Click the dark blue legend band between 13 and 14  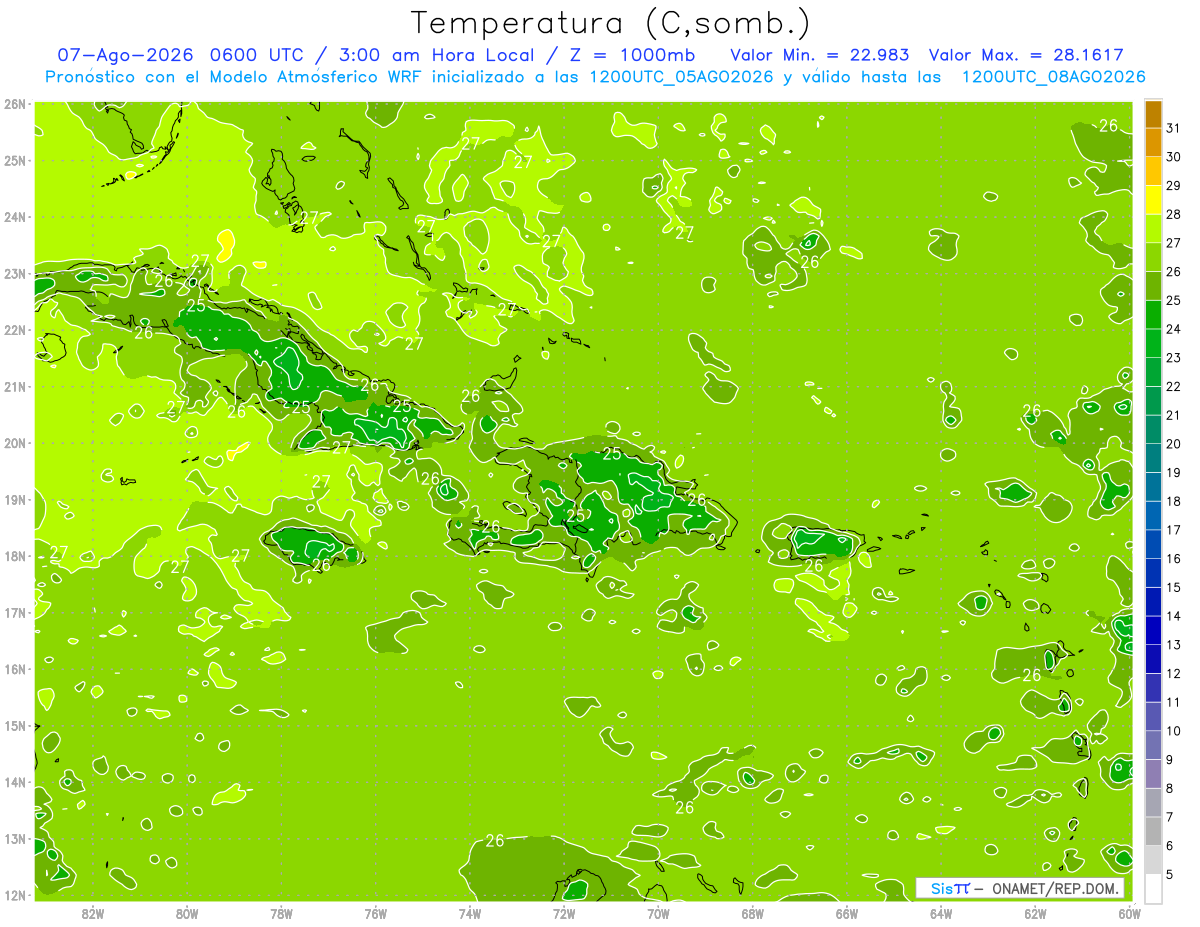pos(1152,631)
